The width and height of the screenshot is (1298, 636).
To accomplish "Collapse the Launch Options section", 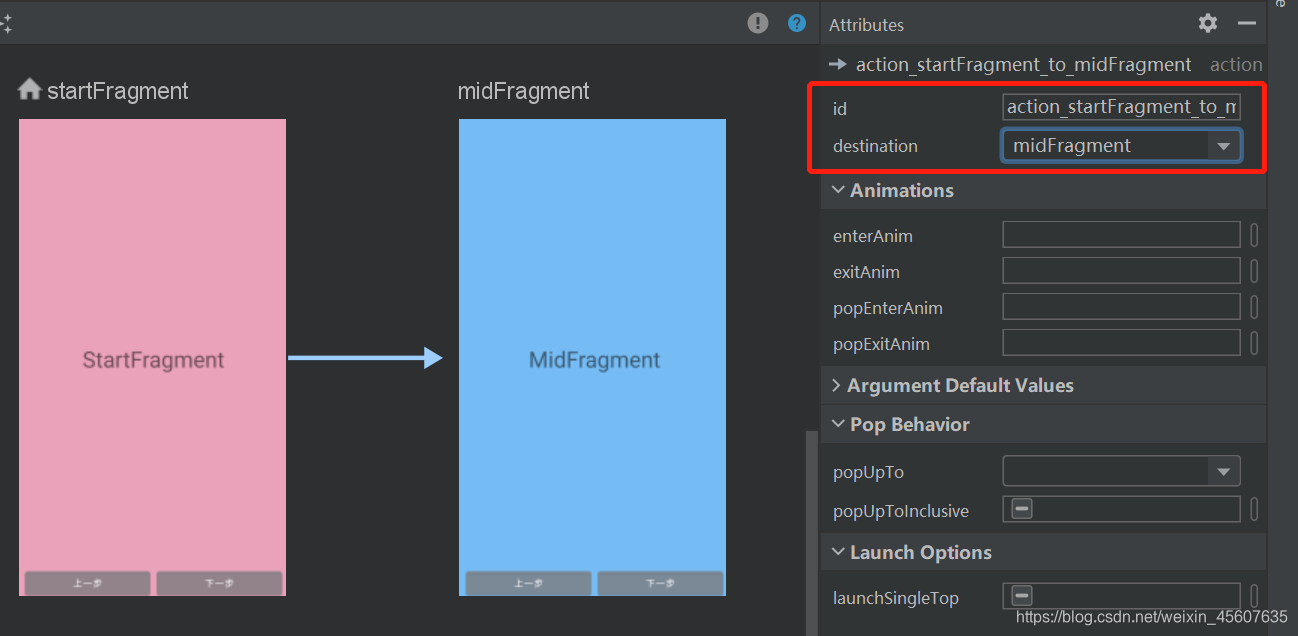I will coord(838,552).
